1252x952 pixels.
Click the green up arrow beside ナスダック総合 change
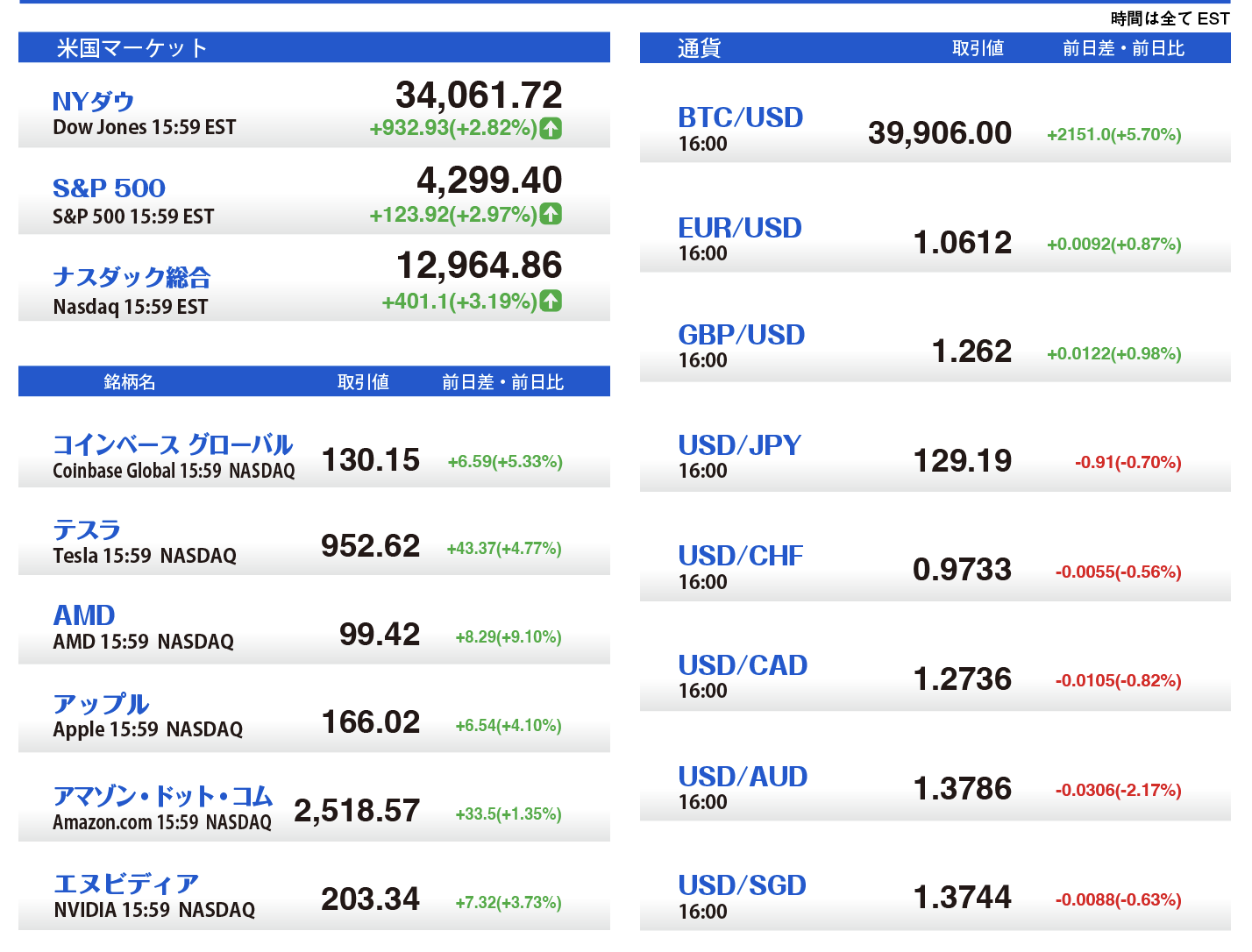pos(551,301)
